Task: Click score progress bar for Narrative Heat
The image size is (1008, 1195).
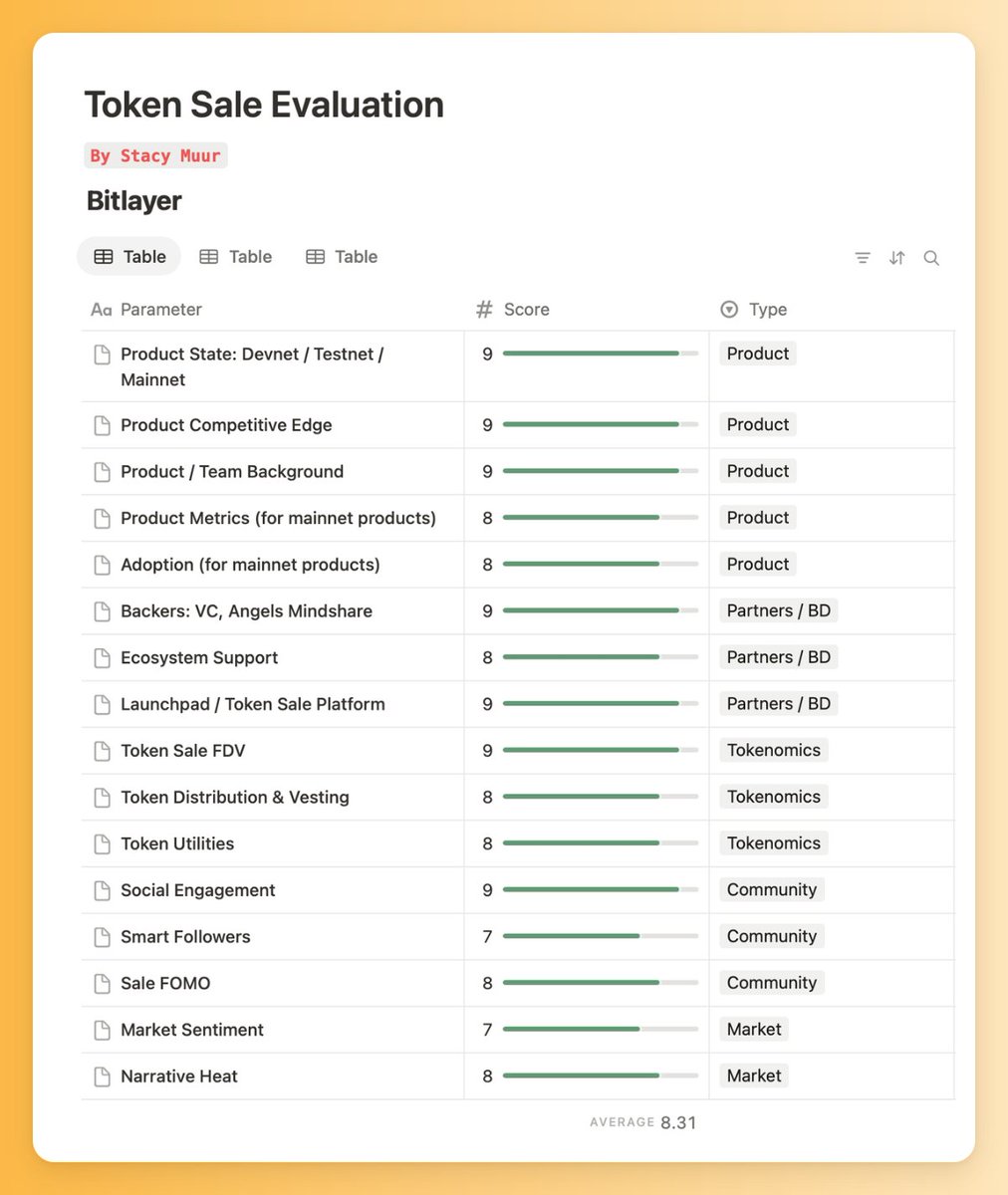Action: click(x=601, y=1076)
